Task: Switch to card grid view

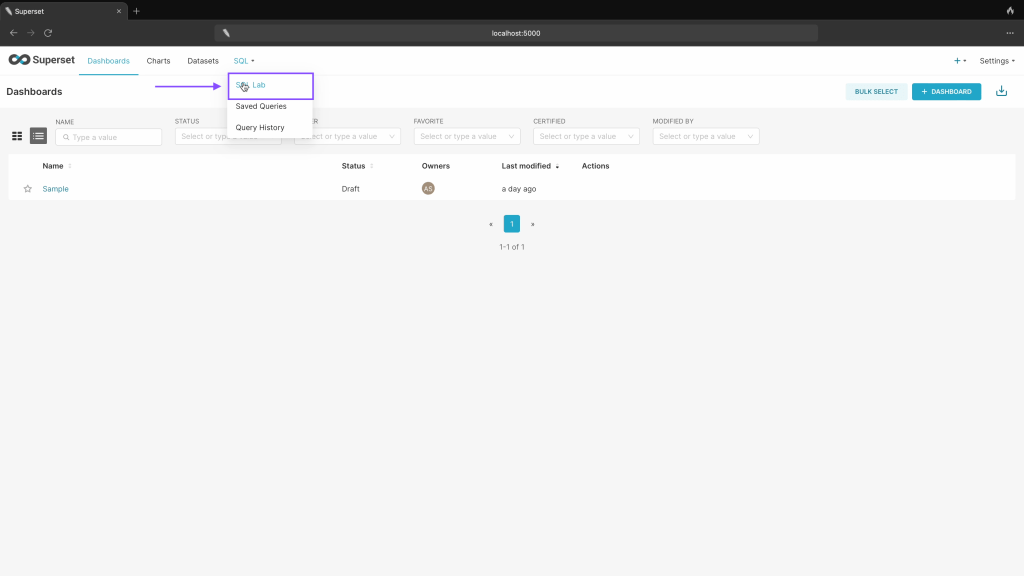Action: [x=17, y=136]
